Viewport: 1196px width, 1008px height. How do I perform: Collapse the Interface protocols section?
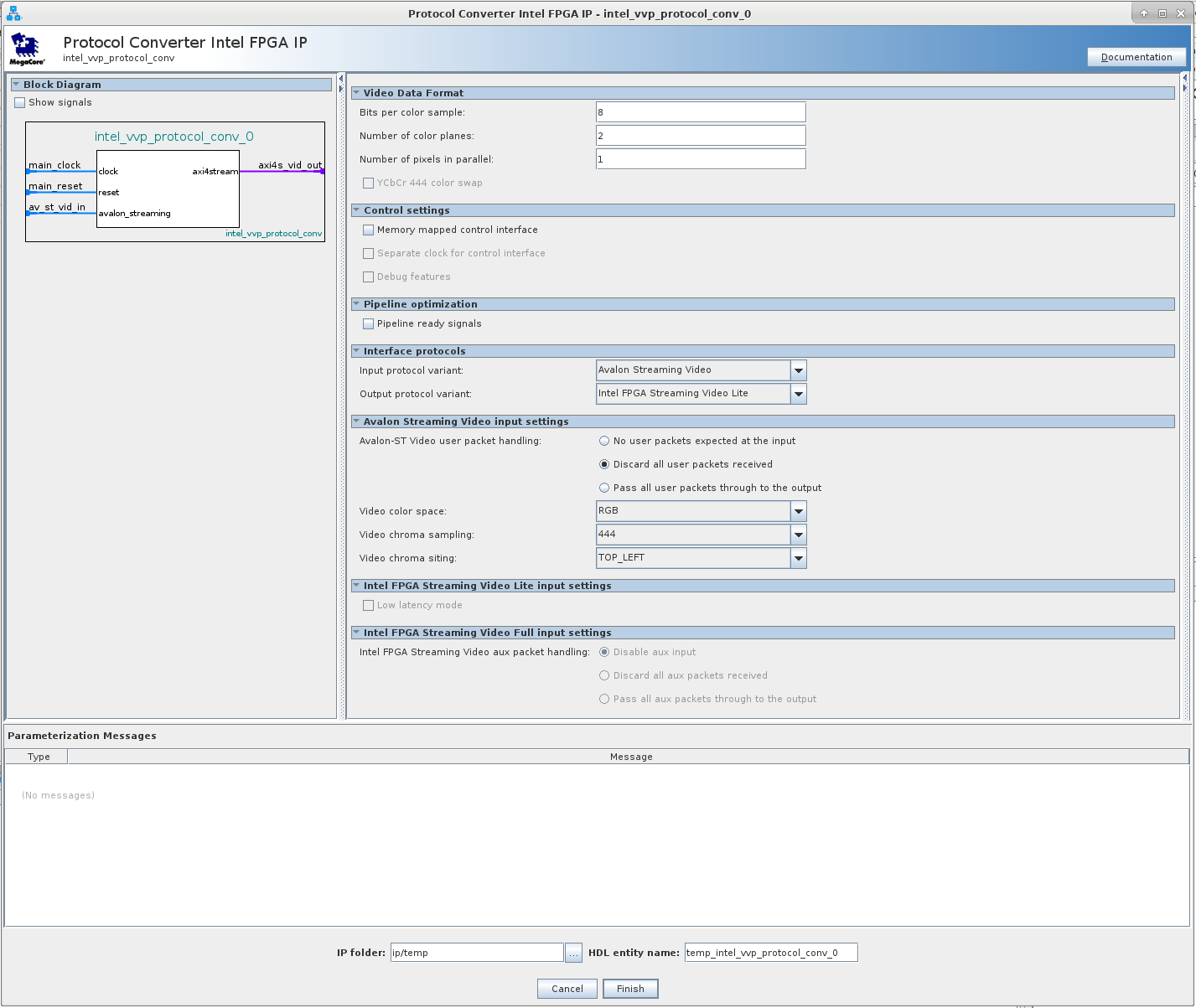click(x=356, y=351)
